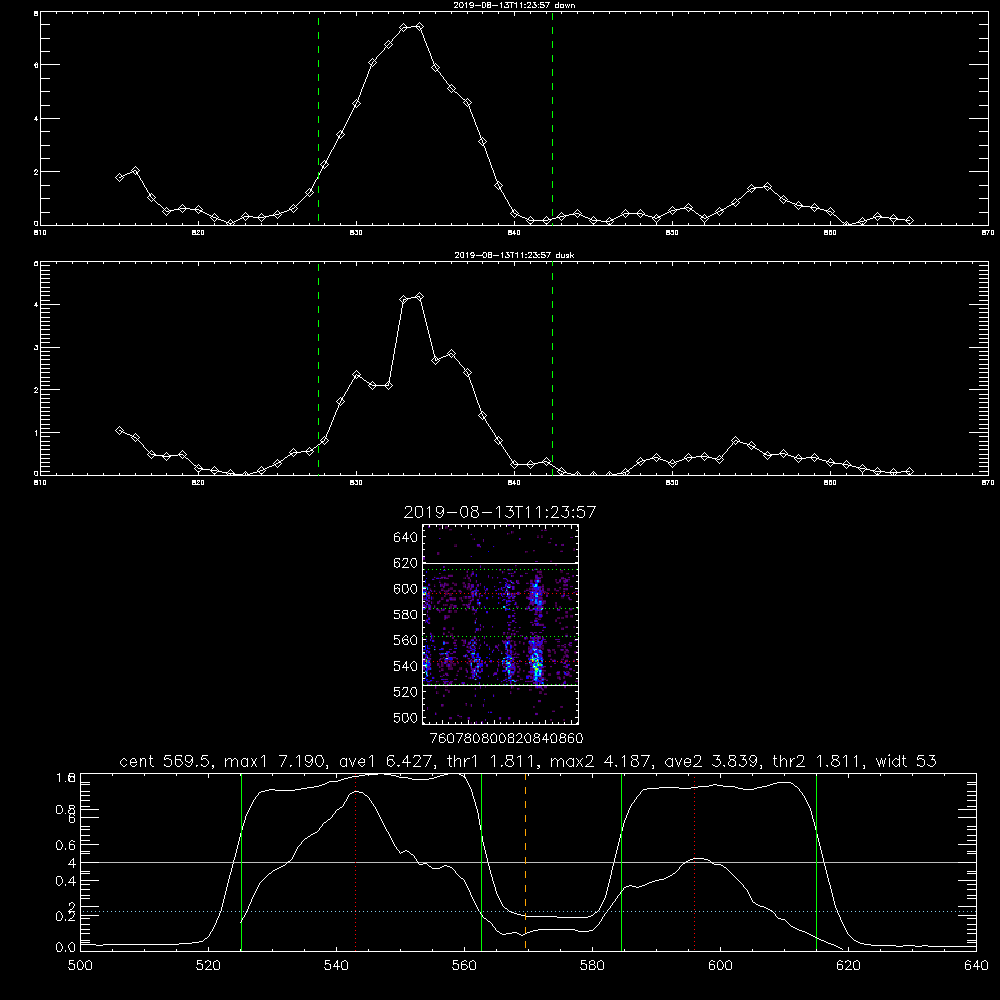Click the right green dashed line in dusk plot
This screenshot has width=1000, height=1000.
tap(552, 368)
